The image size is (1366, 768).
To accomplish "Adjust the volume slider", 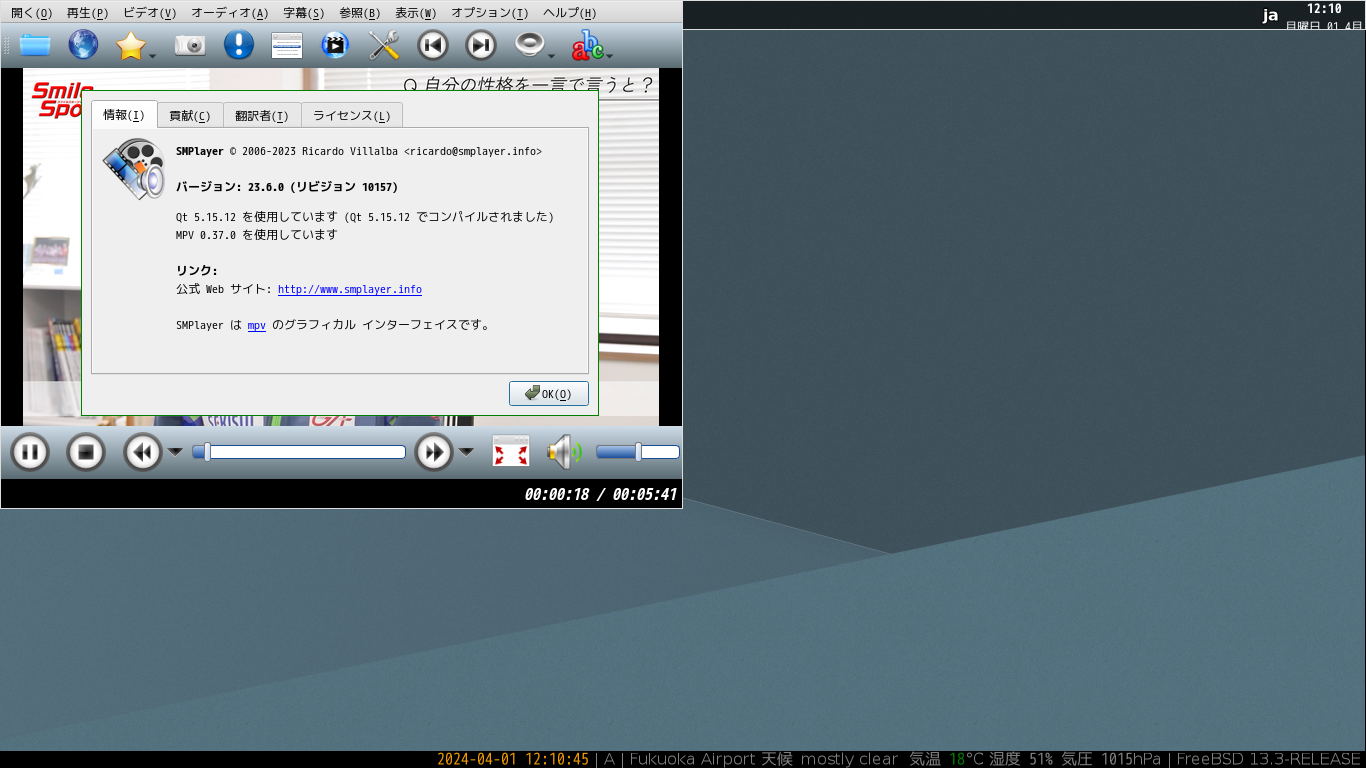I will (638, 452).
